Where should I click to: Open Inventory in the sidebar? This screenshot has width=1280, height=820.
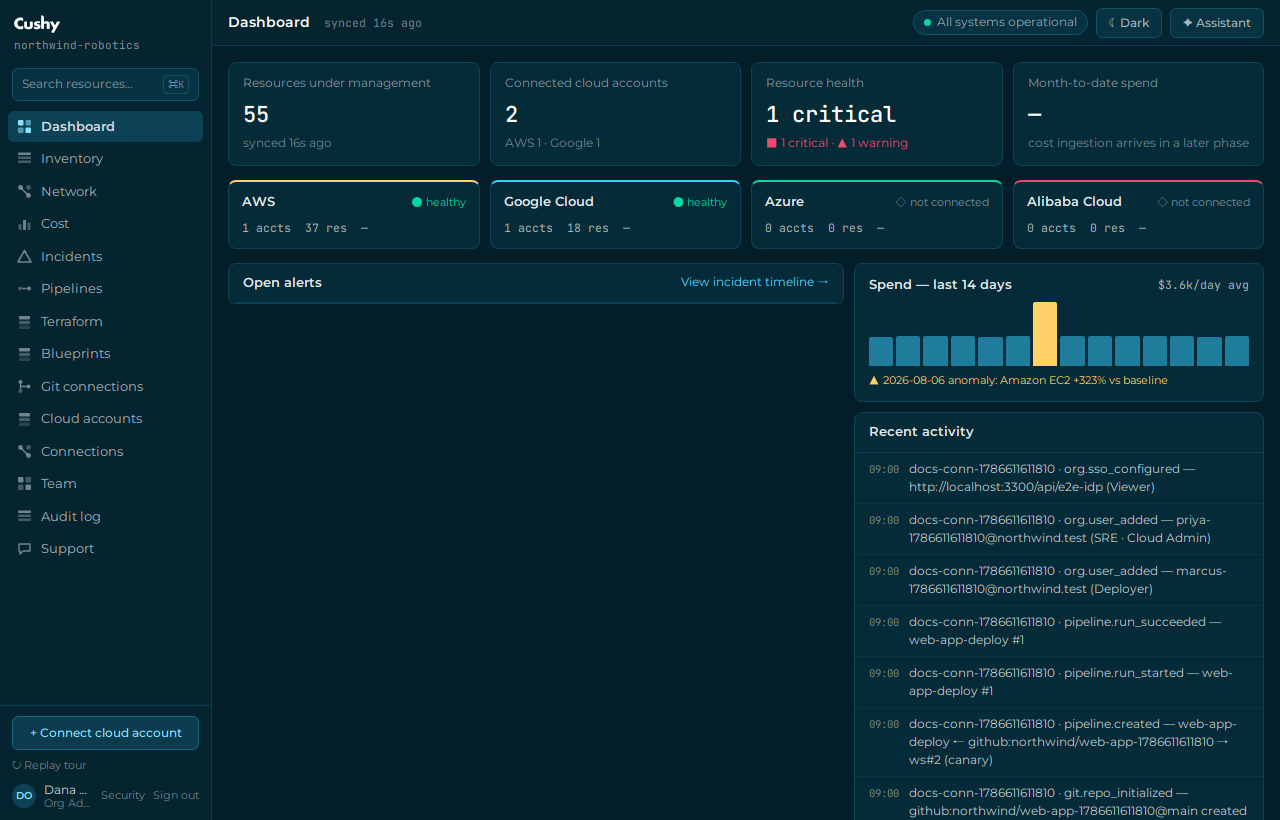coord(105,159)
